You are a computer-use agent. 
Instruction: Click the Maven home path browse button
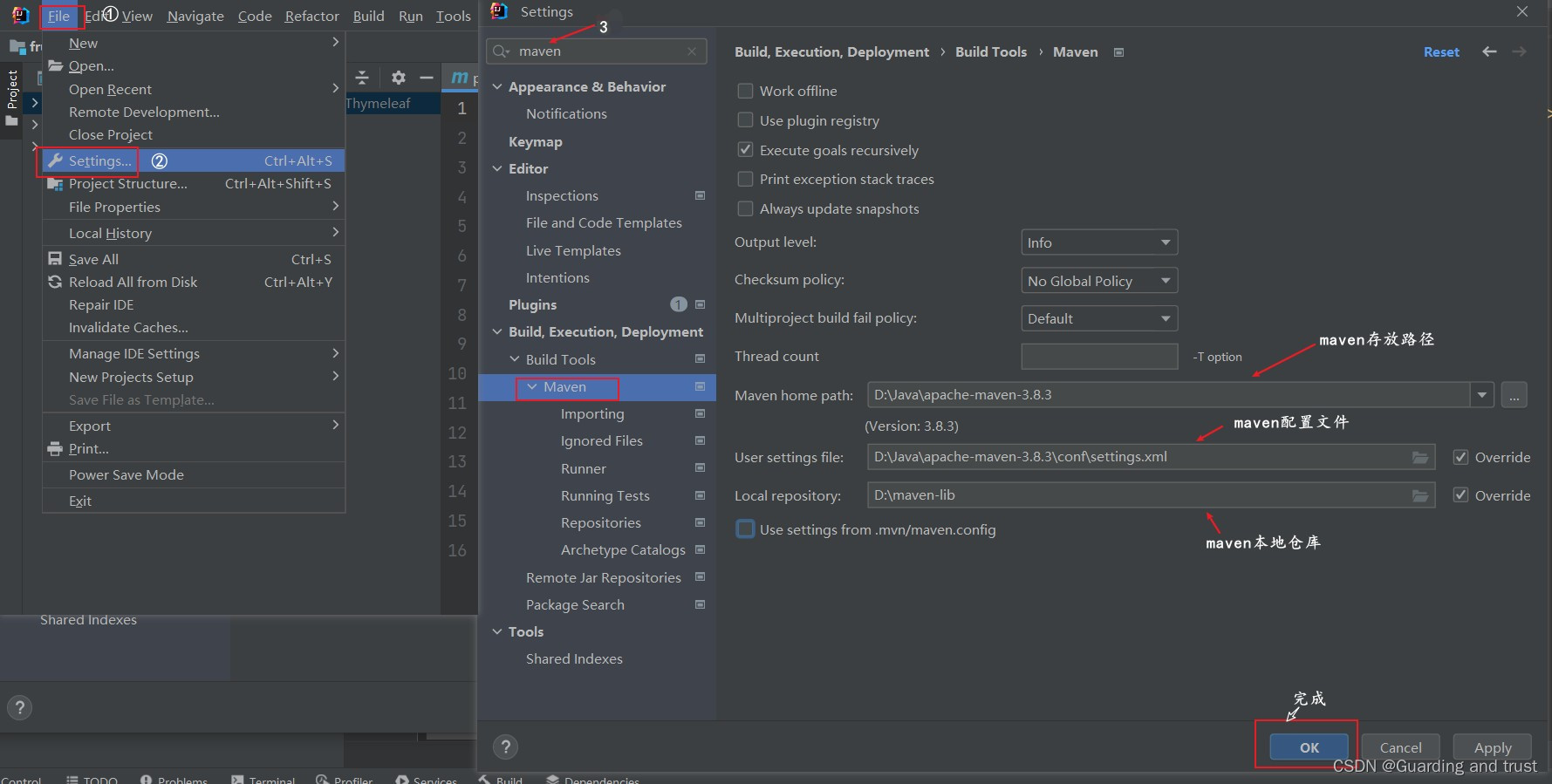[1514, 395]
